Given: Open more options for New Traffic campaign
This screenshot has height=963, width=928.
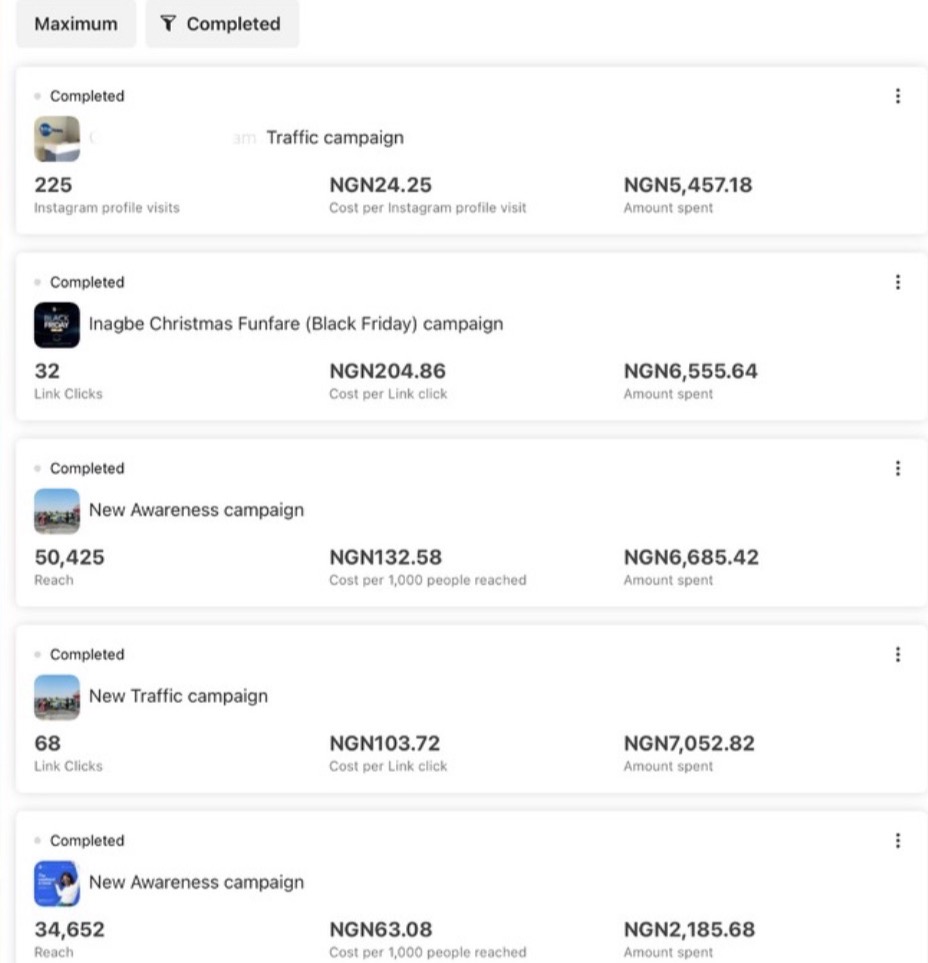Looking at the screenshot, I should pyautogui.click(x=897, y=654).
